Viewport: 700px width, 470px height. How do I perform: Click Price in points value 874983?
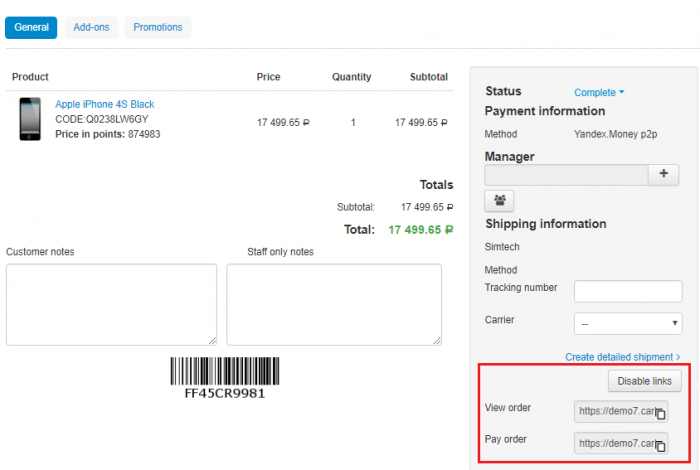click(x=144, y=134)
